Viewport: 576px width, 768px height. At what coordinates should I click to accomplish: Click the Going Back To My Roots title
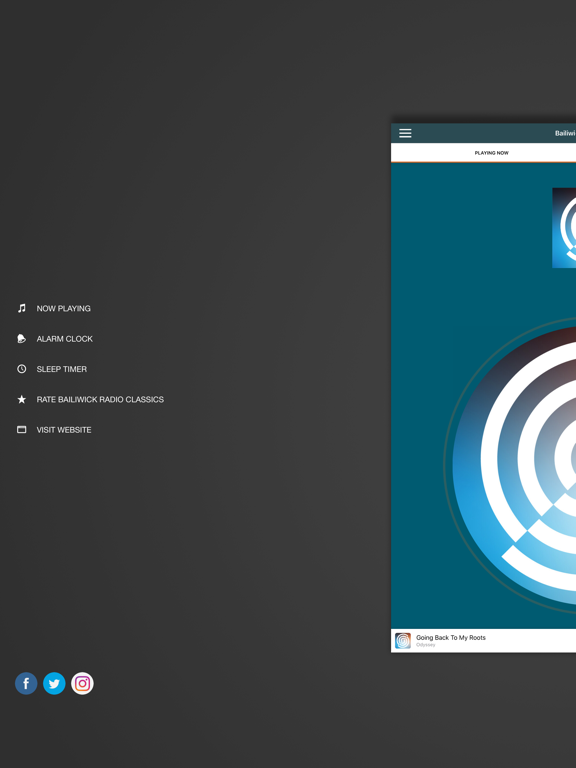pyautogui.click(x=451, y=638)
